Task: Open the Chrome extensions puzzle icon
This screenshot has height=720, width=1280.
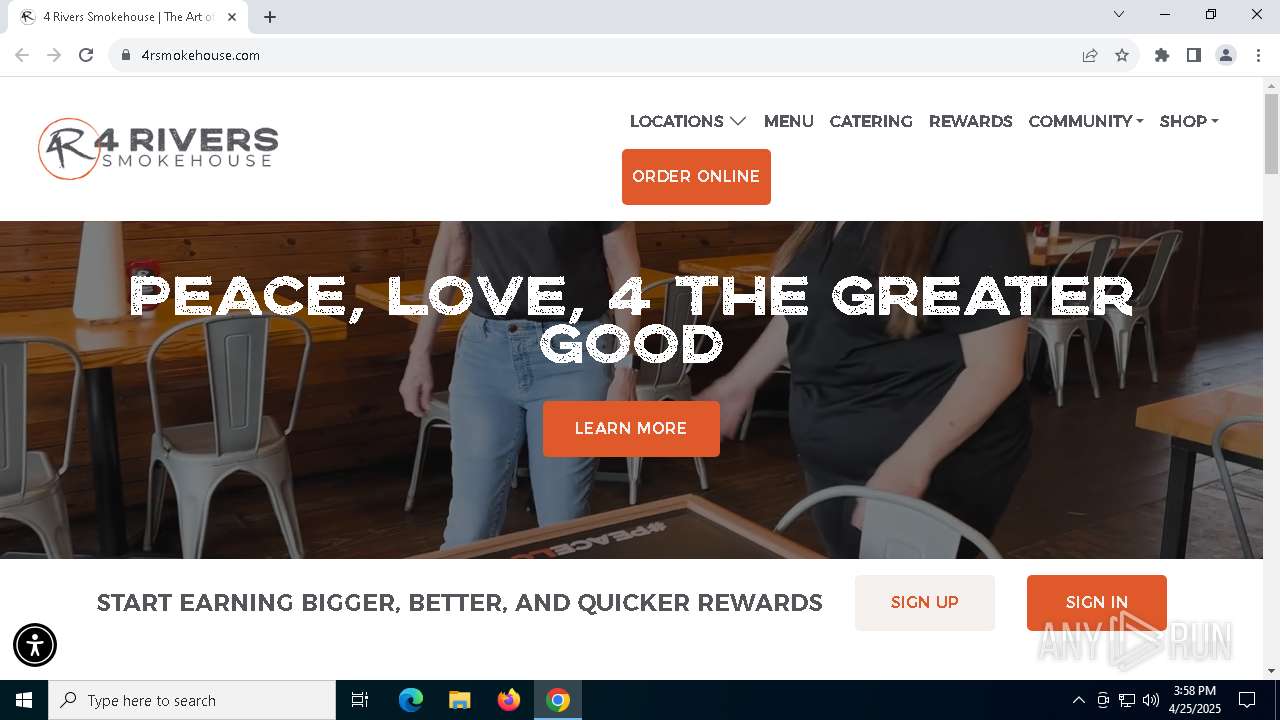Action: pyautogui.click(x=1162, y=55)
